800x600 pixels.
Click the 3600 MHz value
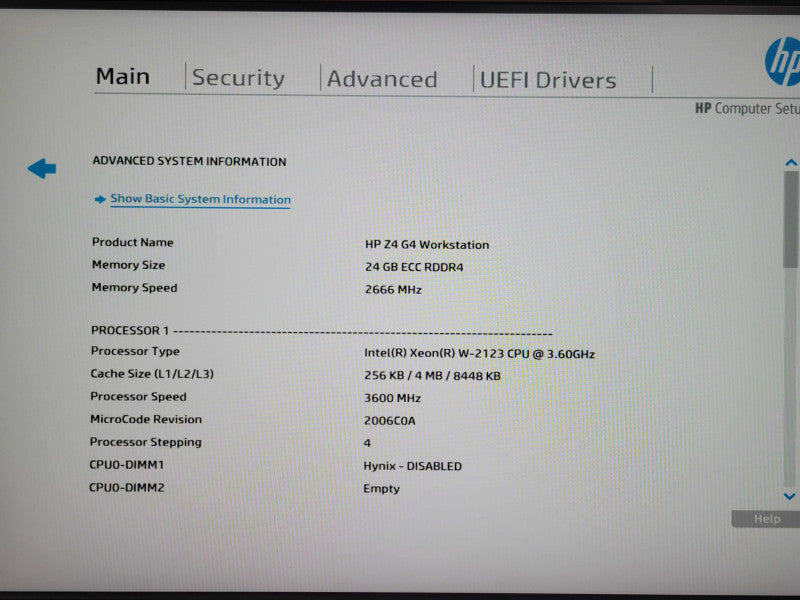tap(392, 398)
